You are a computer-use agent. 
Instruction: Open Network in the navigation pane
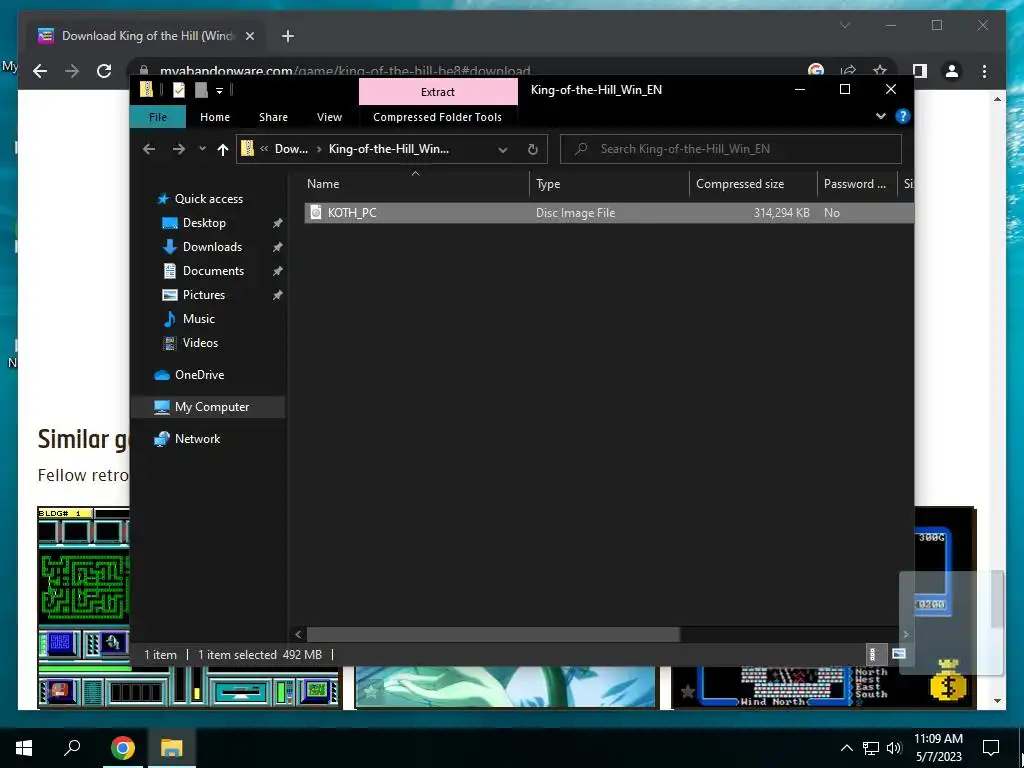pyautogui.click(x=197, y=439)
